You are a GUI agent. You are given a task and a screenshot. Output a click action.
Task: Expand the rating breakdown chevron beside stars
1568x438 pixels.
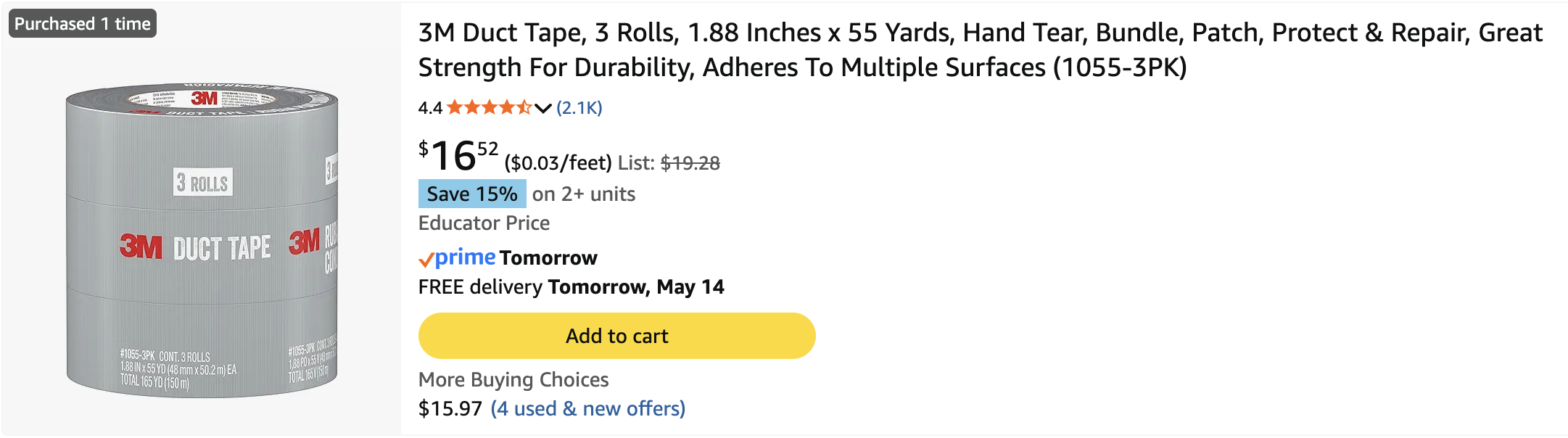coord(543,109)
